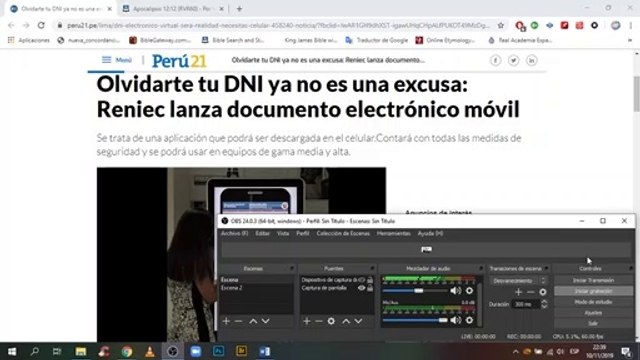Move the scene down in the Escenas panel
Image resolution: width=640 pixels, height=360 pixels.
coord(266,321)
